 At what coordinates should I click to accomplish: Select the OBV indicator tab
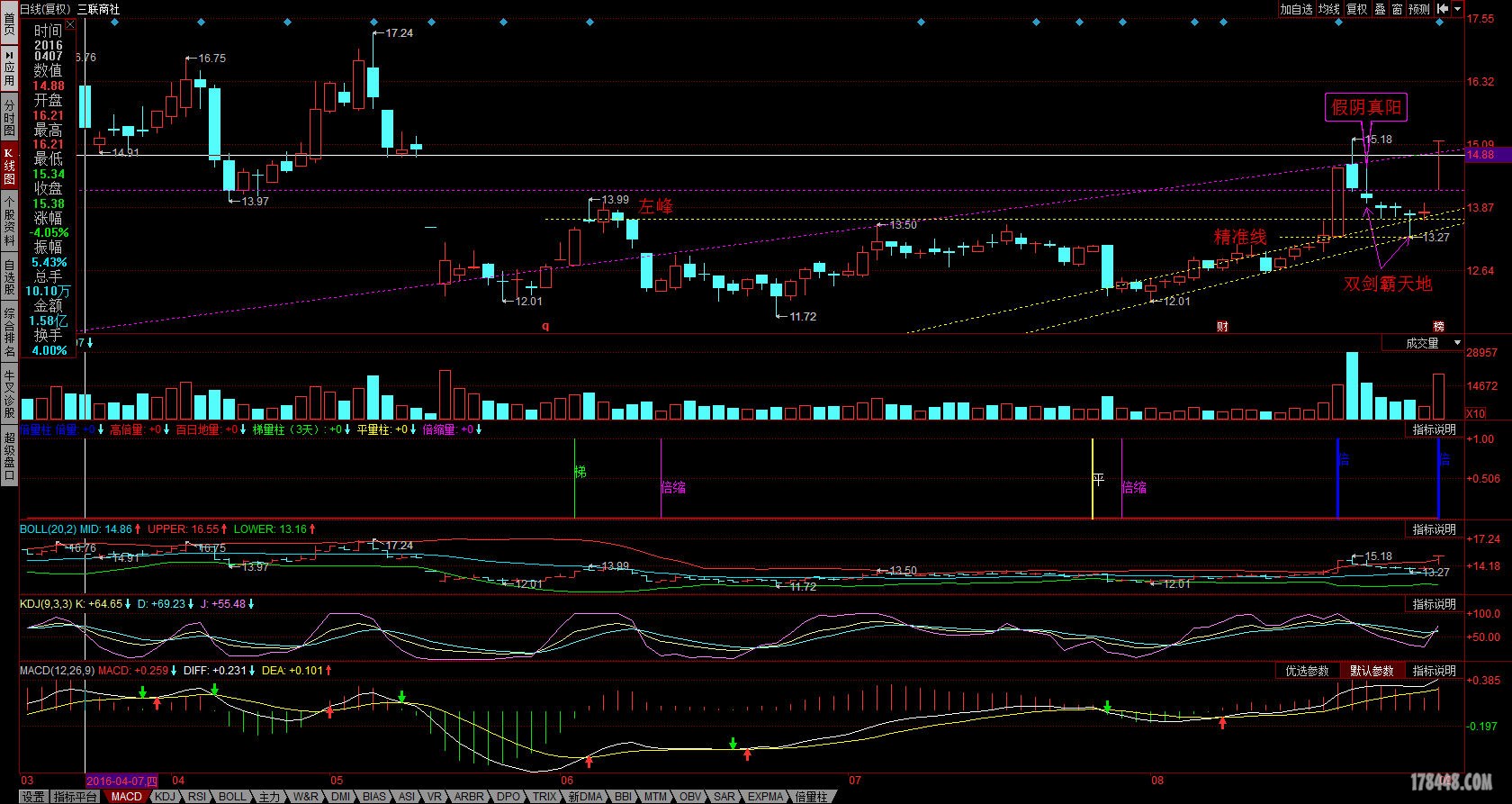click(x=690, y=797)
